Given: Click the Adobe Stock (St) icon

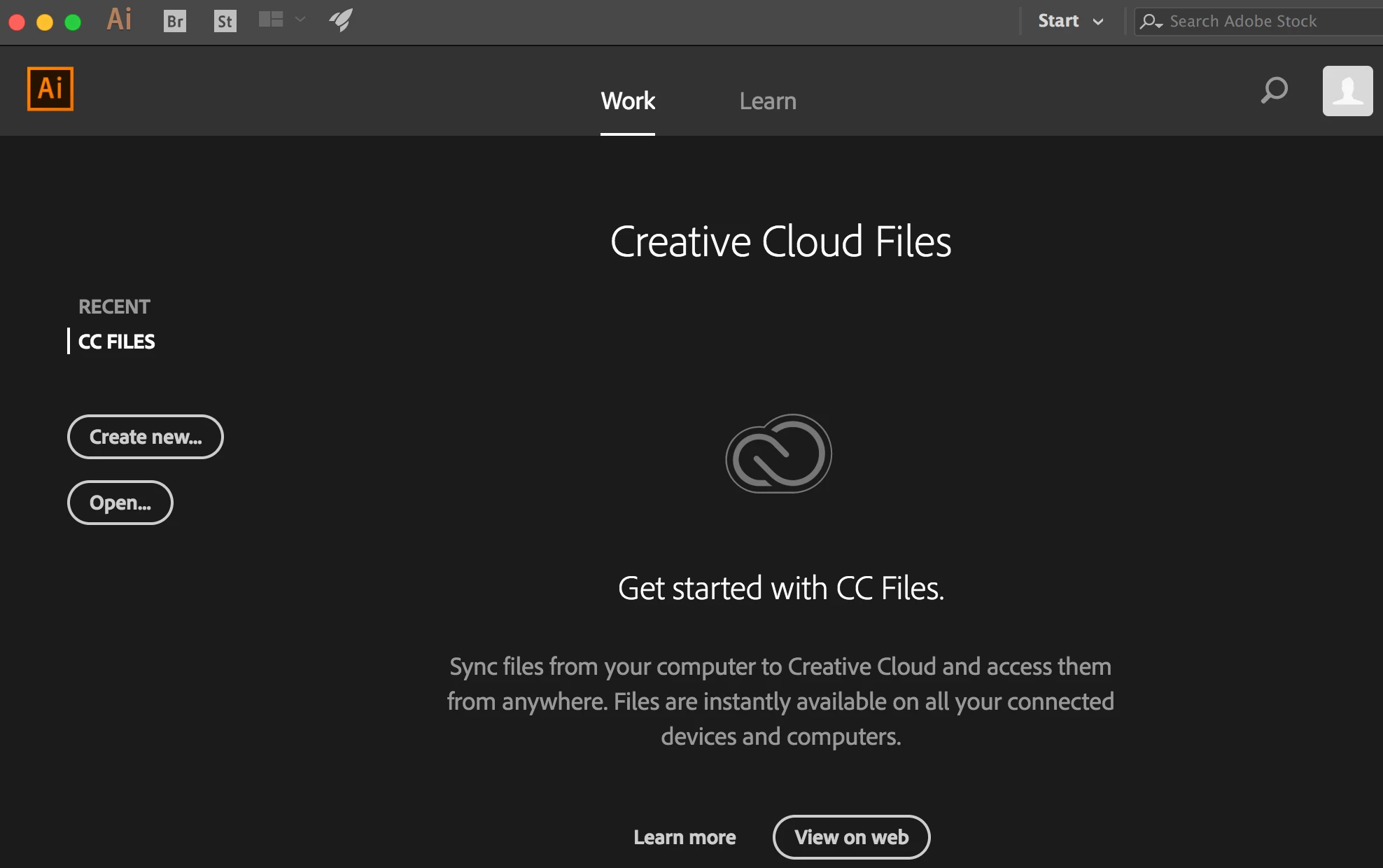Looking at the screenshot, I should pyautogui.click(x=225, y=21).
